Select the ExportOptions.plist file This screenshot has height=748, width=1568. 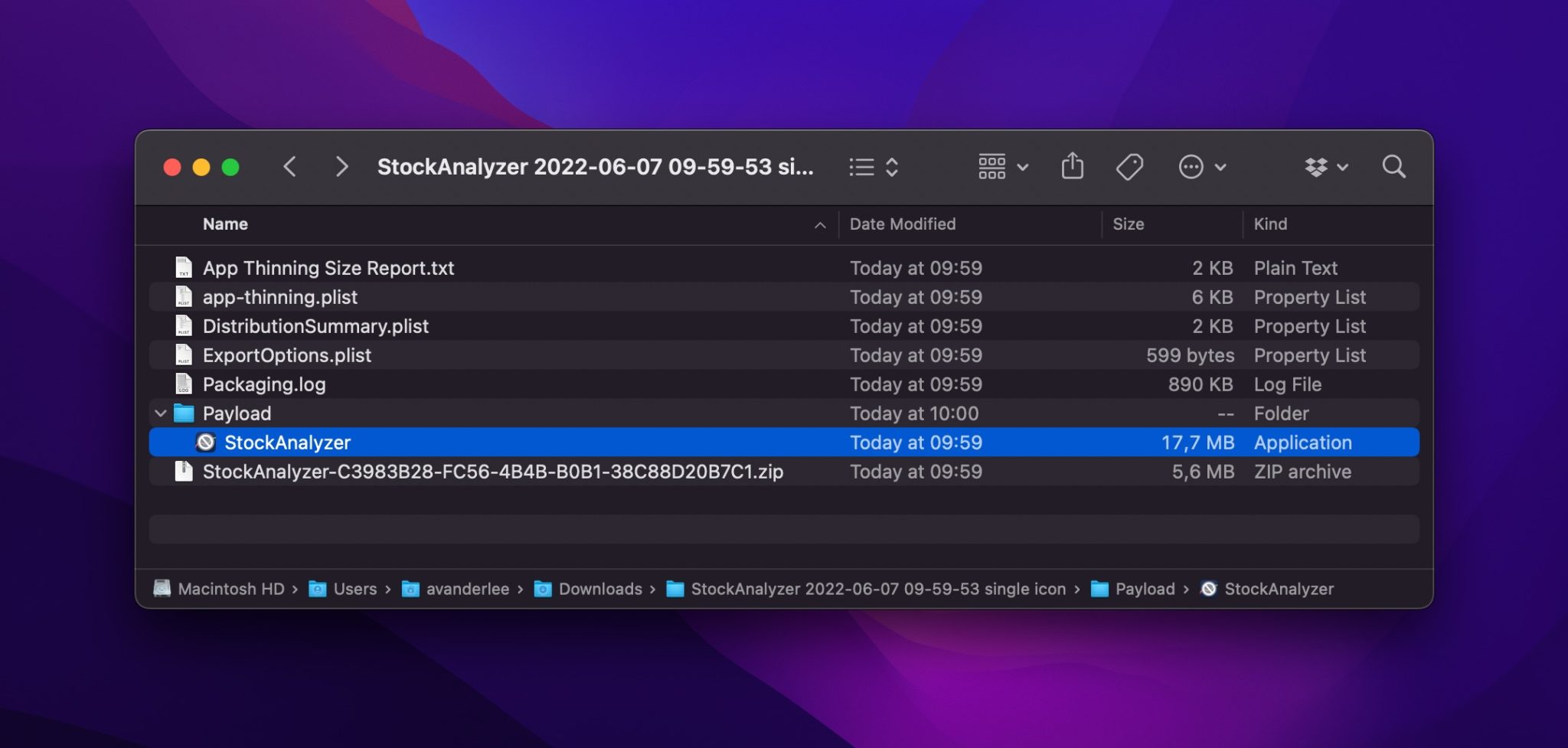tap(286, 354)
